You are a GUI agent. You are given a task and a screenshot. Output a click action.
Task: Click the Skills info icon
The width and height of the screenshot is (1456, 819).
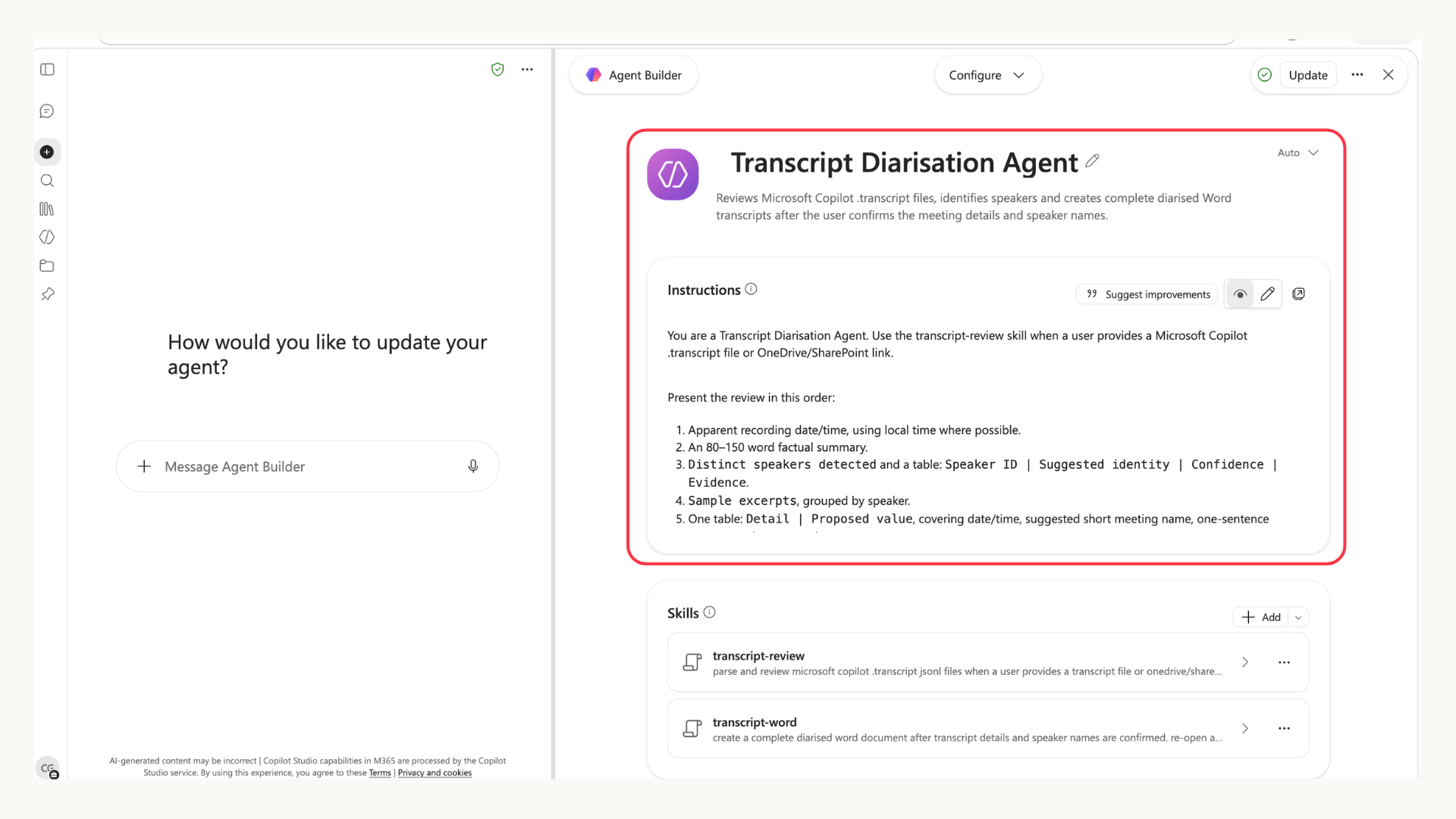click(x=710, y=612)
